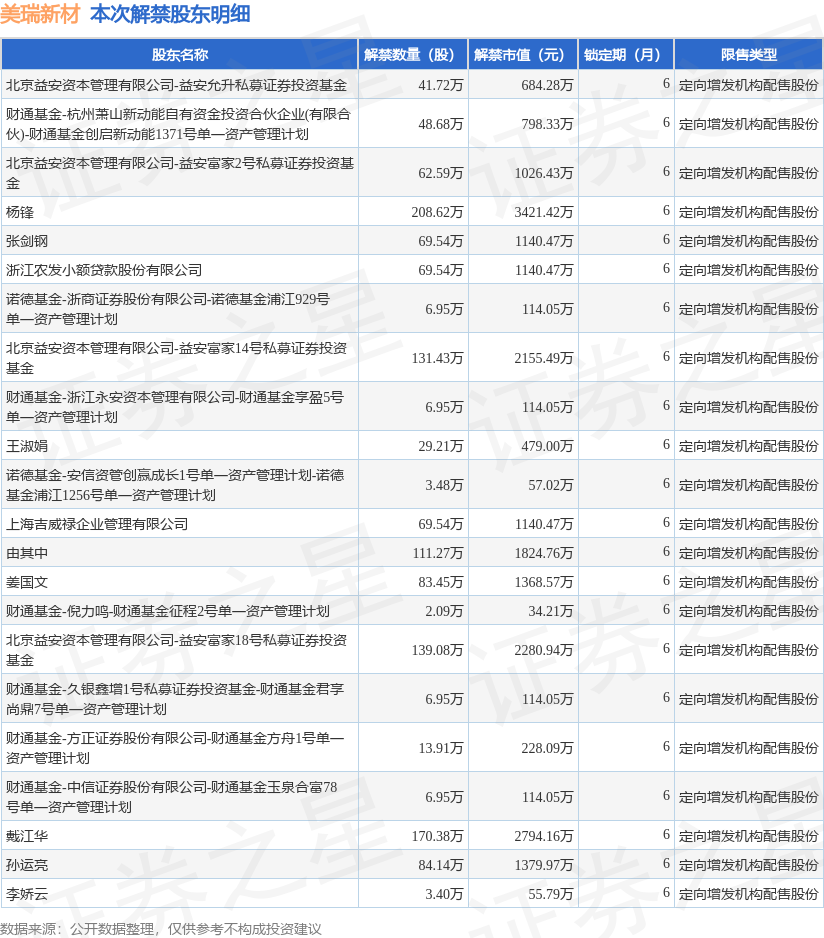This screenshot has width=824, height=938.
Task: Click the 财通基金玉泉合富78号 shareholder row
Action: [x=412, y=797]
